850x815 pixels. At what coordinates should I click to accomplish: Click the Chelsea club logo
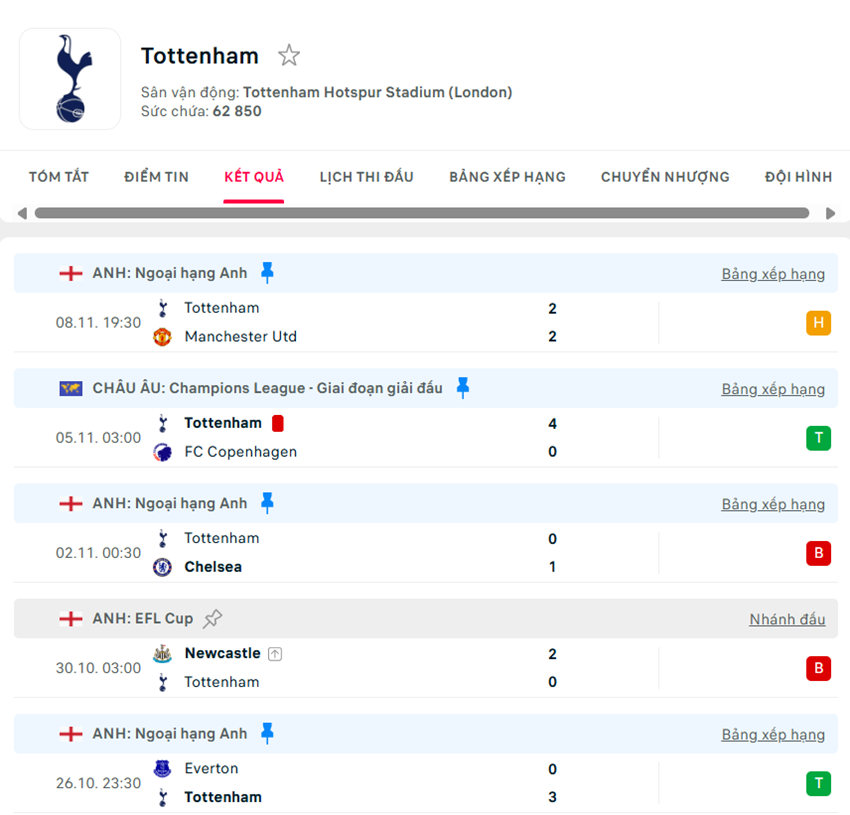coord(163,567)
